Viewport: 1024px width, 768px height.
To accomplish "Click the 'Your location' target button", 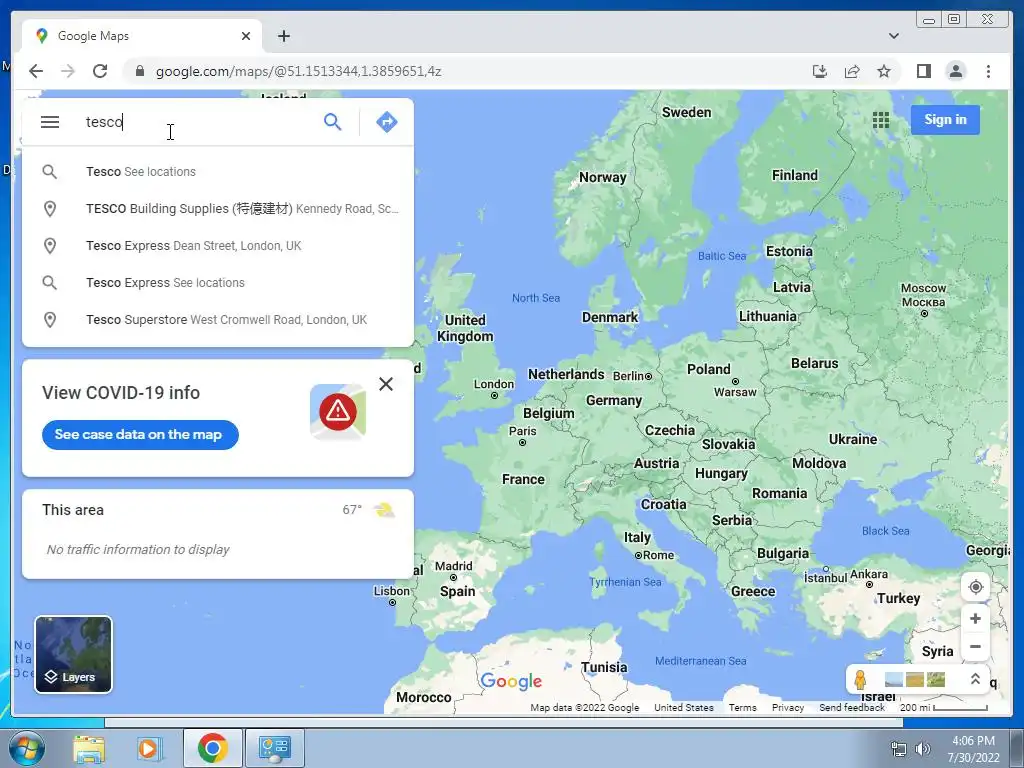I will click(975, 586).
